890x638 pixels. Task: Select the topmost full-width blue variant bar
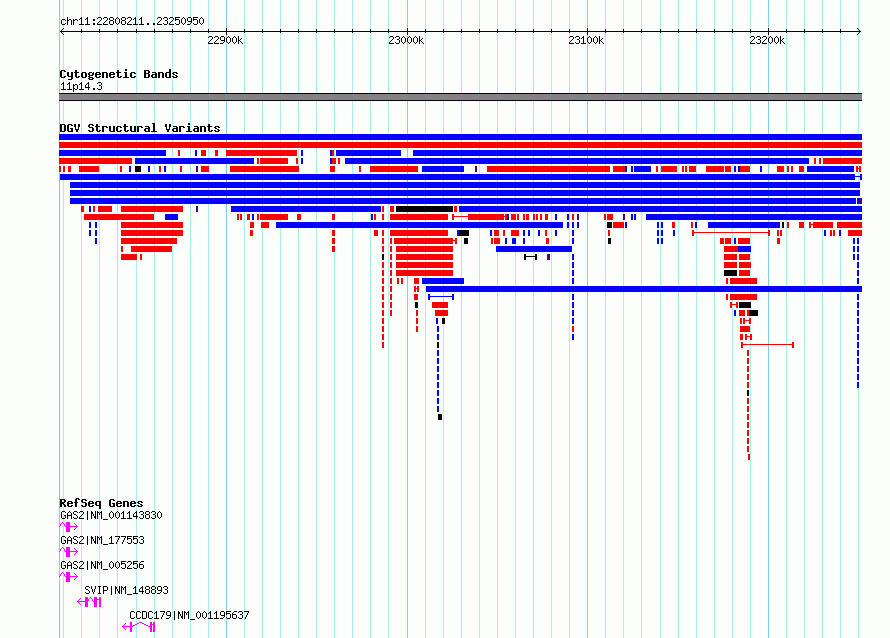pos(460,137)
